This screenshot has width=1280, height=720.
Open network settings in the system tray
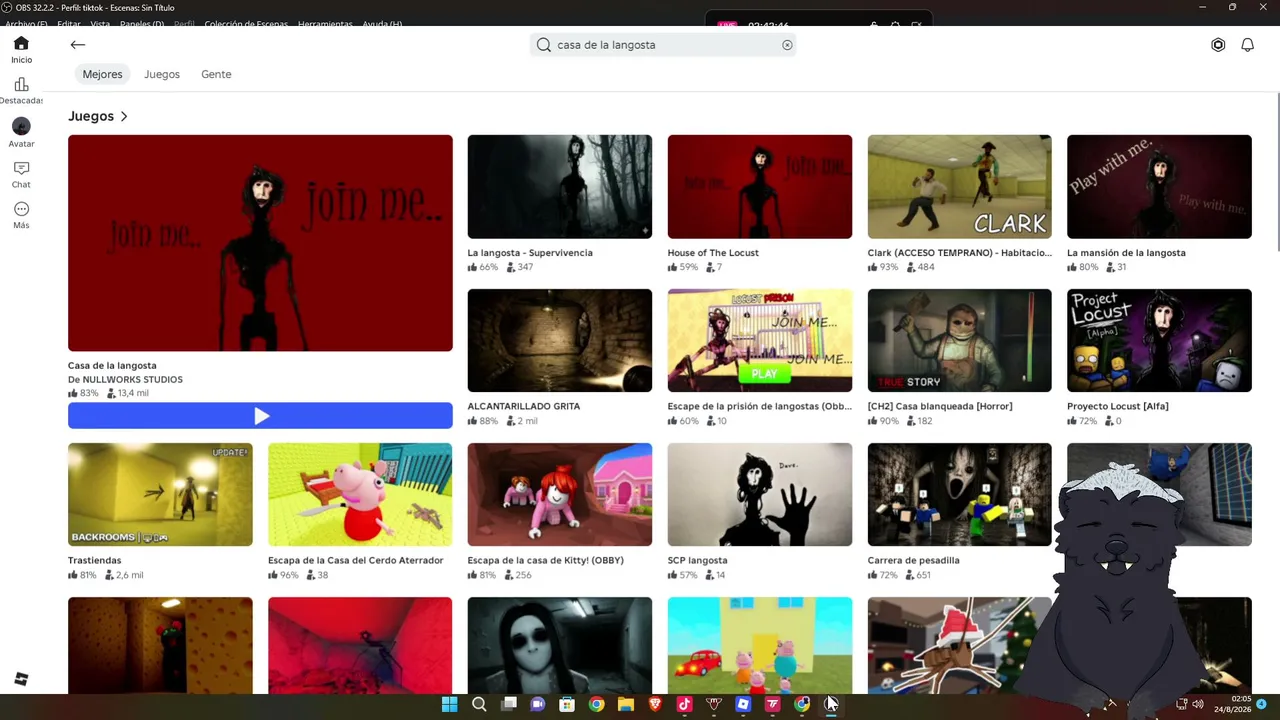tap(1182, 704)
